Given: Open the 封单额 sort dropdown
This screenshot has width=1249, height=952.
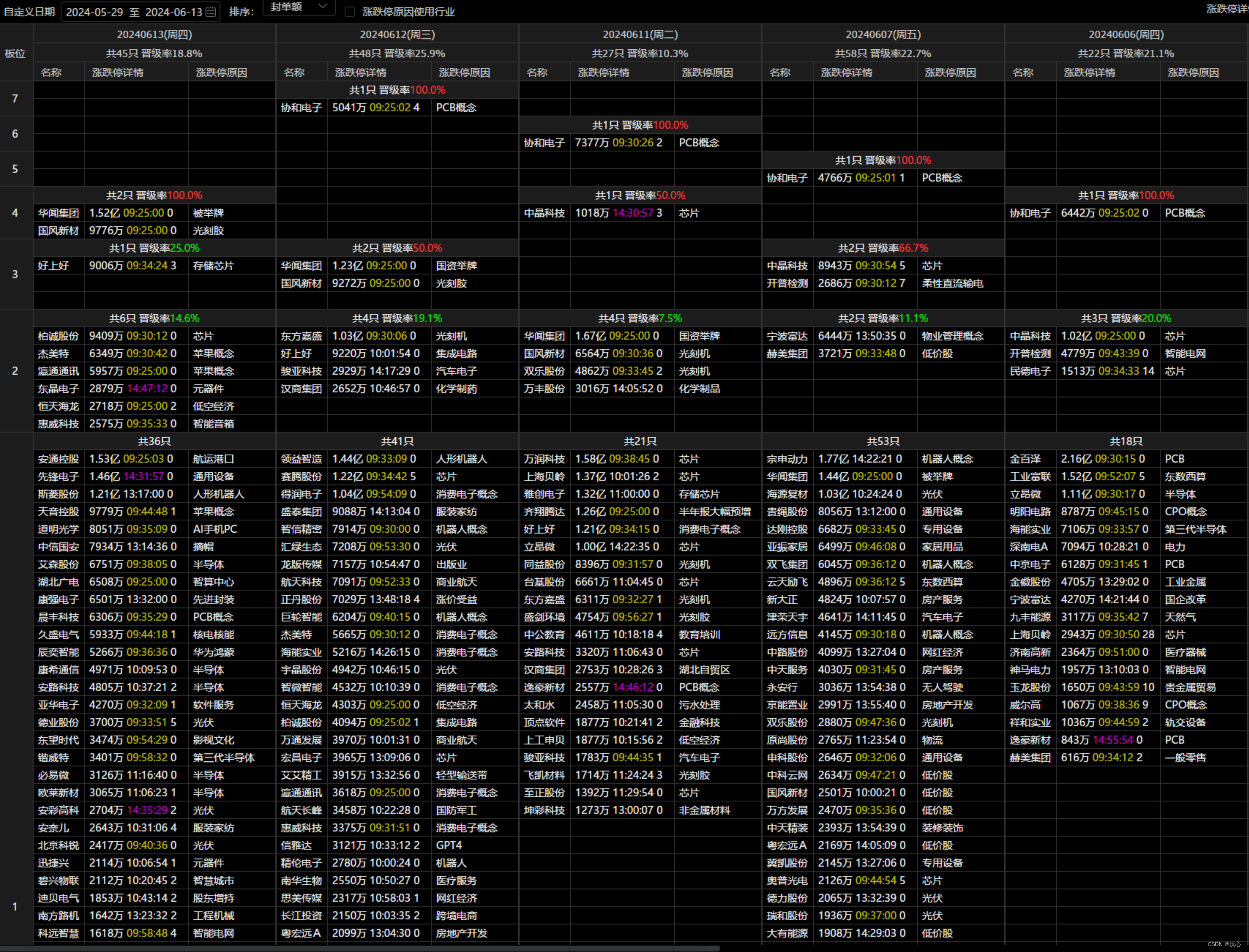Looking at the screenshot, I should point(299,7).
